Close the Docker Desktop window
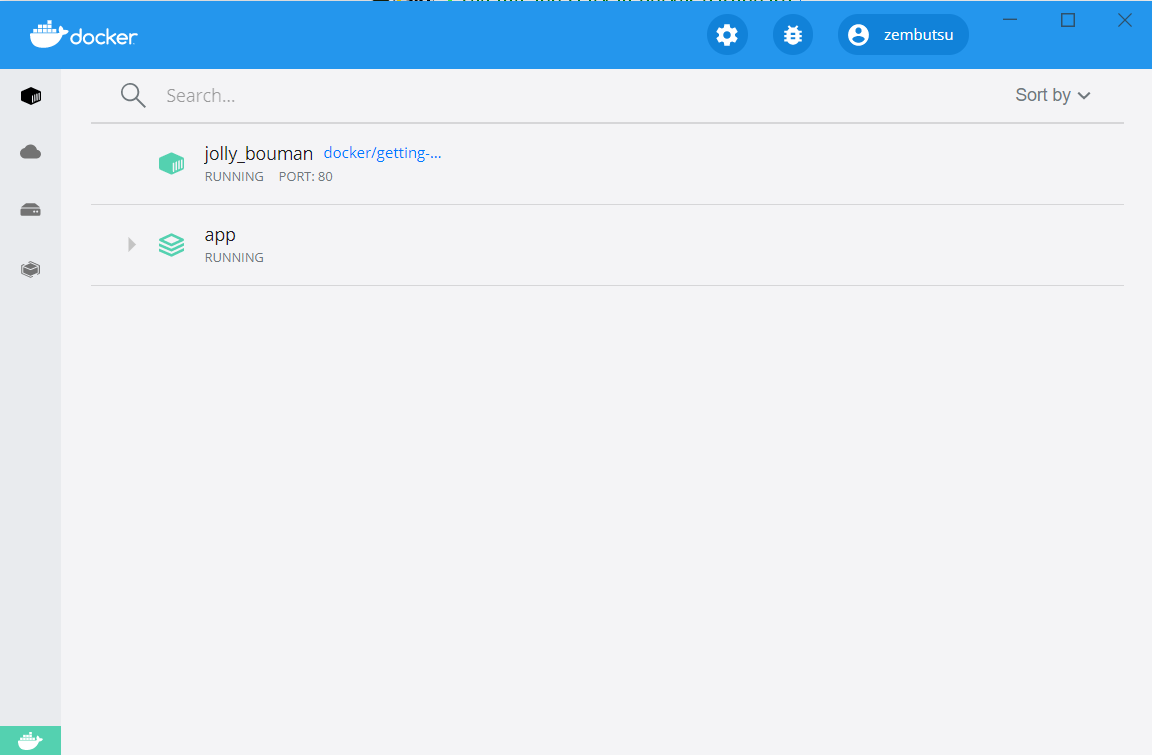1152x755 pixels. pos(1125,20)
